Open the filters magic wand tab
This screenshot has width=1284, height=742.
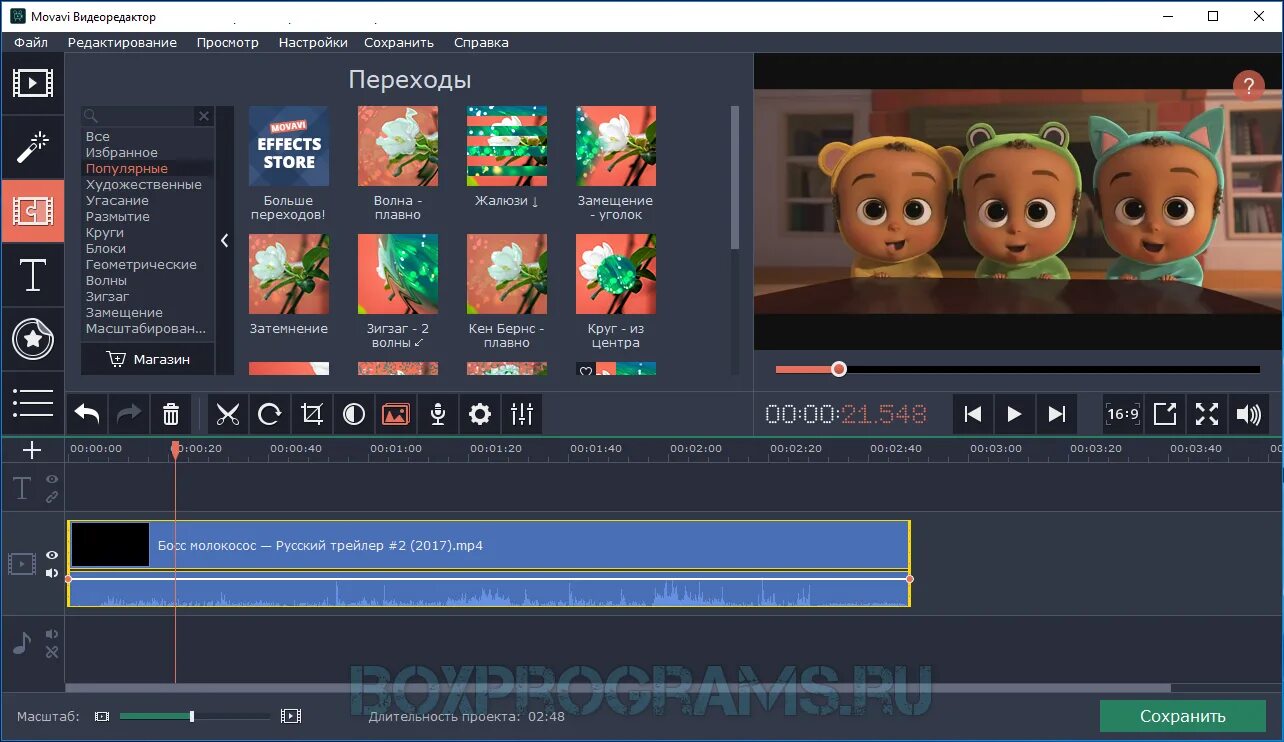[x=33, y=147]
